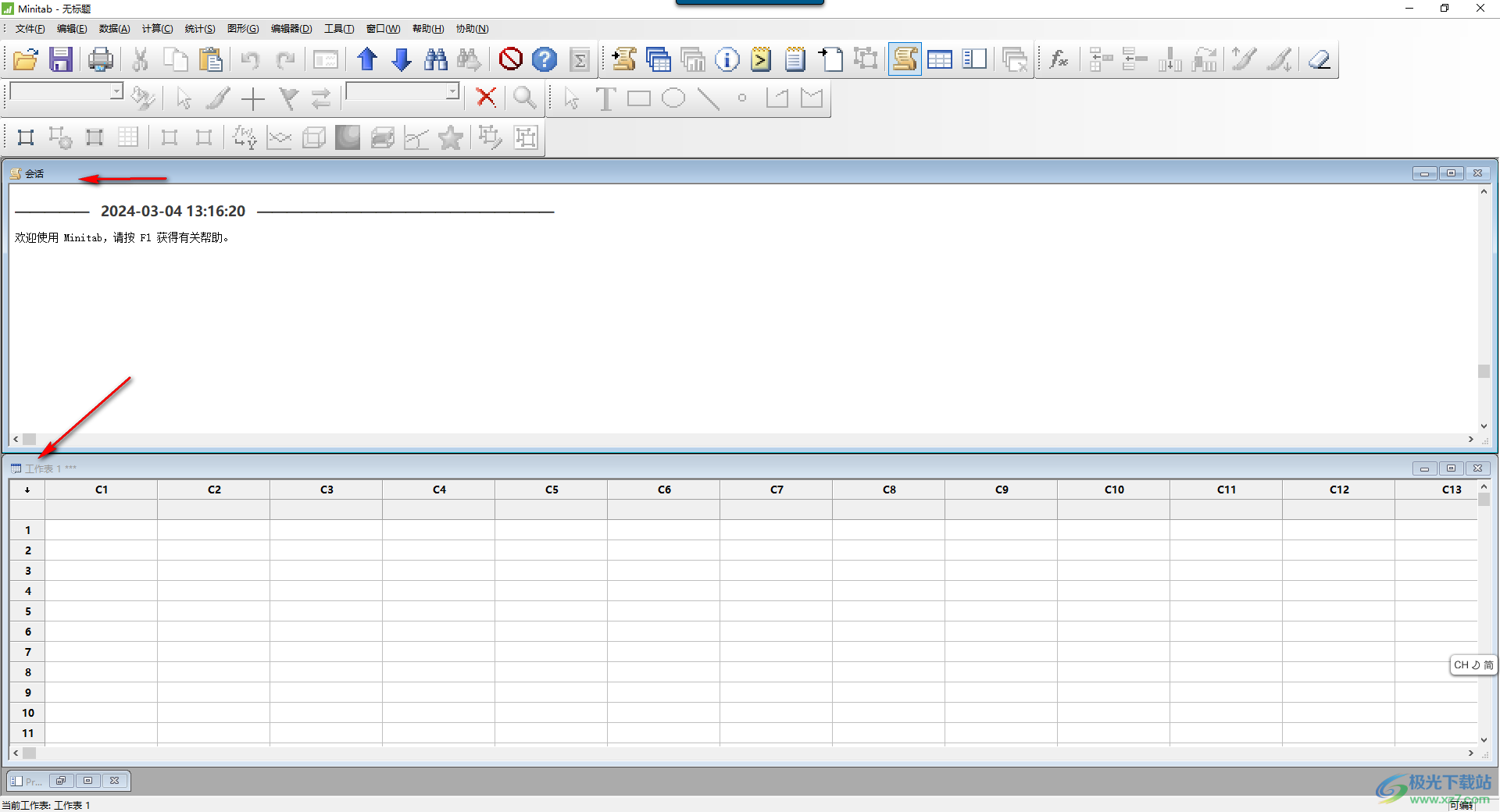This screenshot has width=1500, height=812.
Task: Open the 编辑(E) menu
Action: [72, 29]
